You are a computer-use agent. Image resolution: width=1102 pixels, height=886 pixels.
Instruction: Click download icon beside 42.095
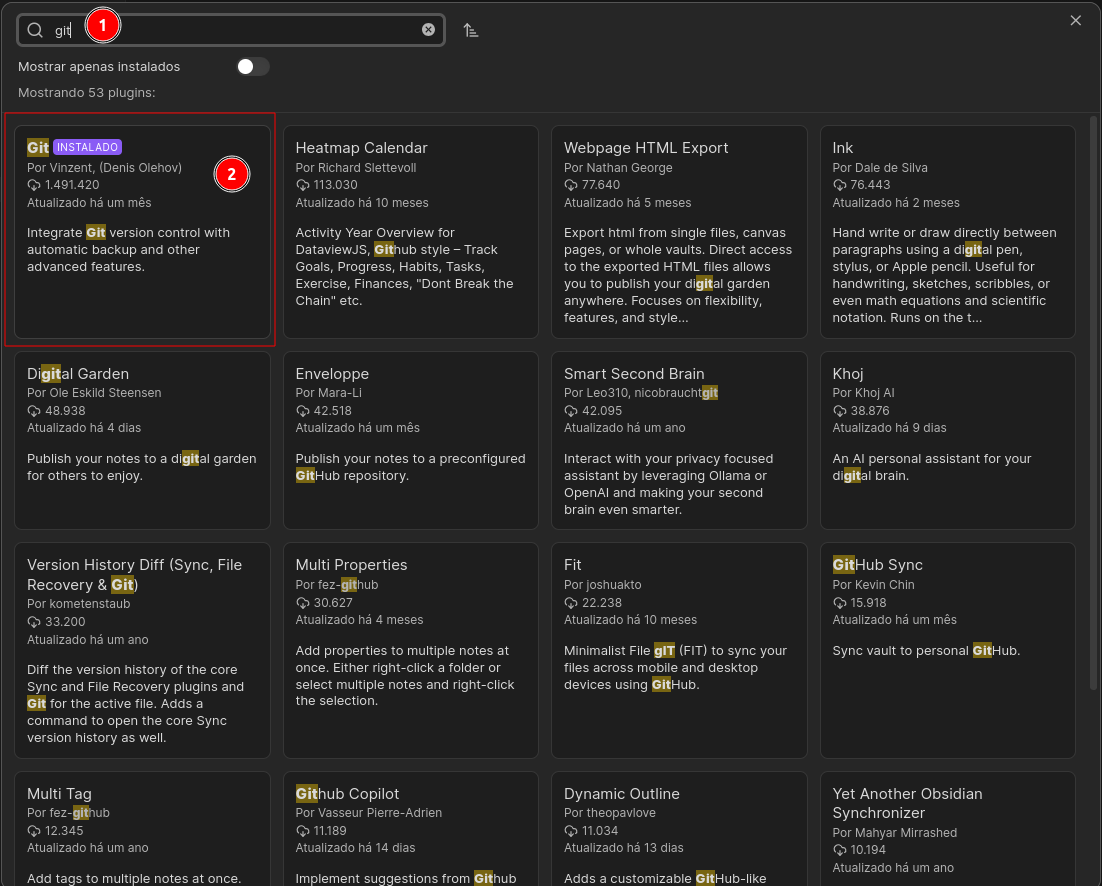[x=571, y=411]
